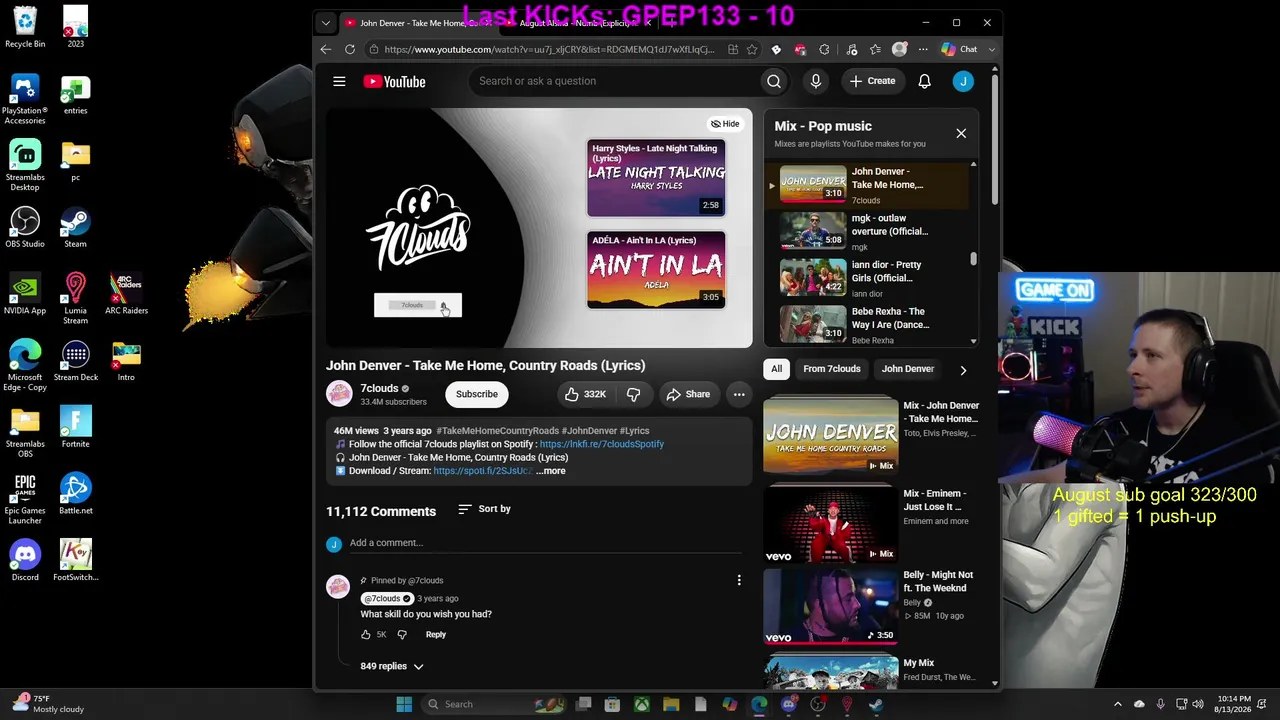This screenshot has width=1280, height=720.
Task: Open the Copilot Chat button
Action: 959,49
